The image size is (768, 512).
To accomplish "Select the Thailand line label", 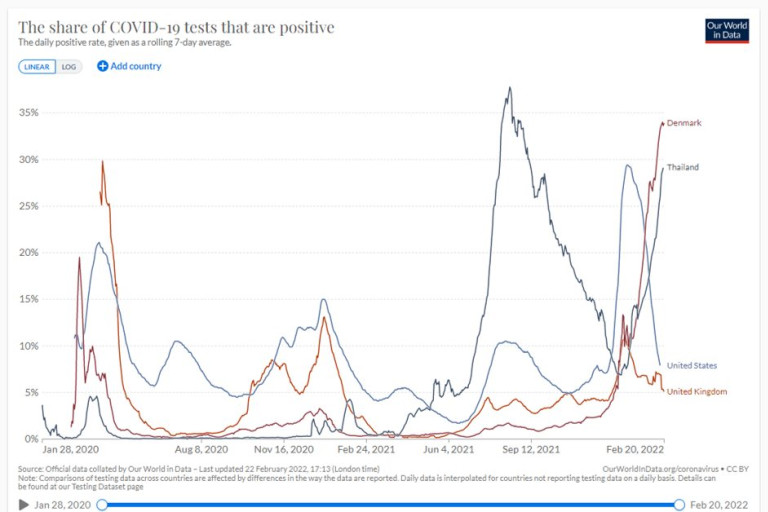I will pos(683,167).
